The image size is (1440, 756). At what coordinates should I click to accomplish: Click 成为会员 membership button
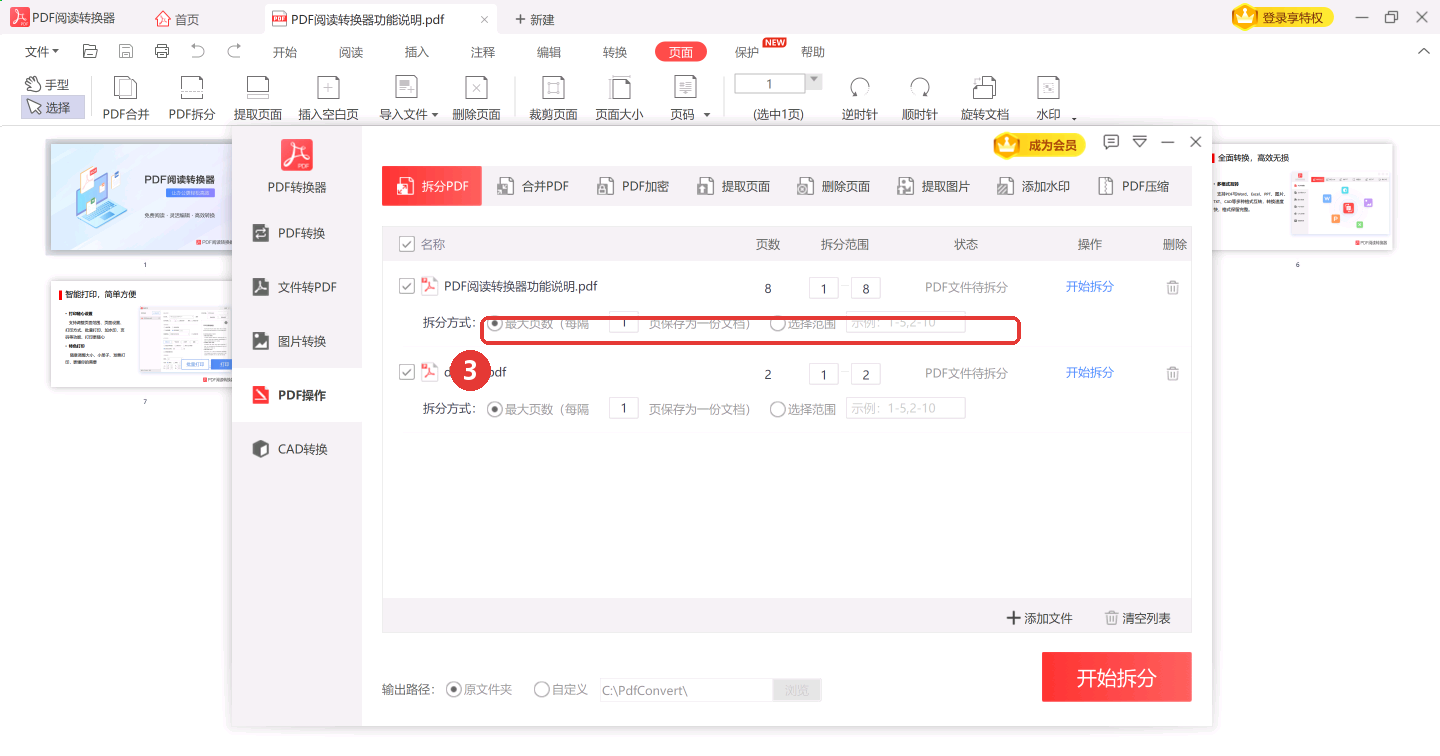(1040, 145)
